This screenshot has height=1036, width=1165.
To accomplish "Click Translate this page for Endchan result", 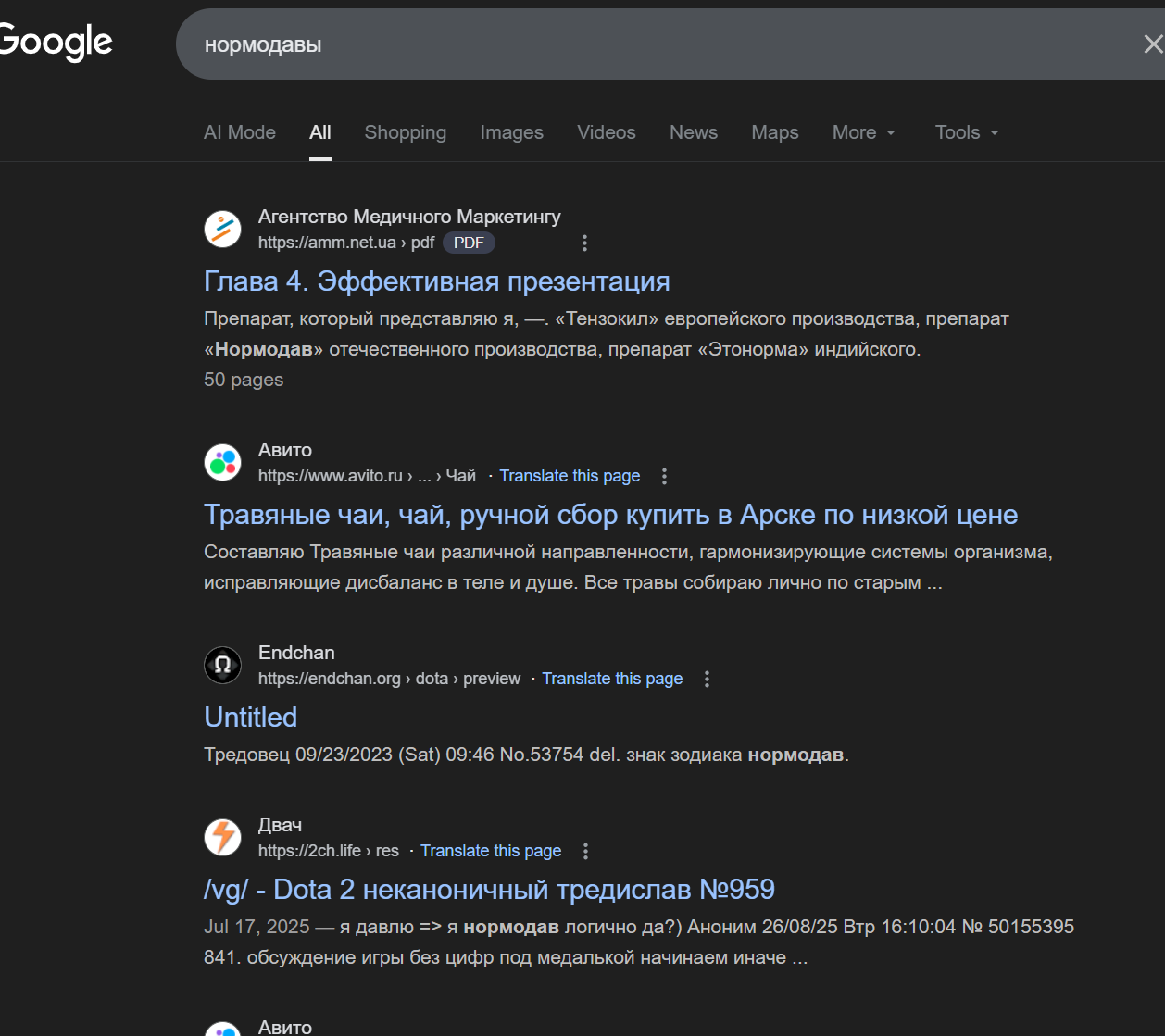I will click(x=612, y=679).
